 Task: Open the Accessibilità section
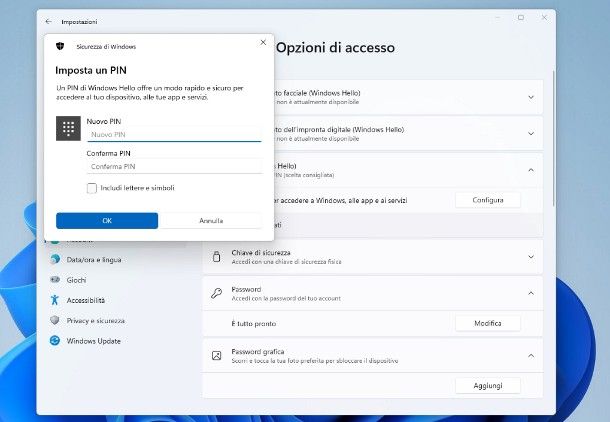(x=86, y=300)
